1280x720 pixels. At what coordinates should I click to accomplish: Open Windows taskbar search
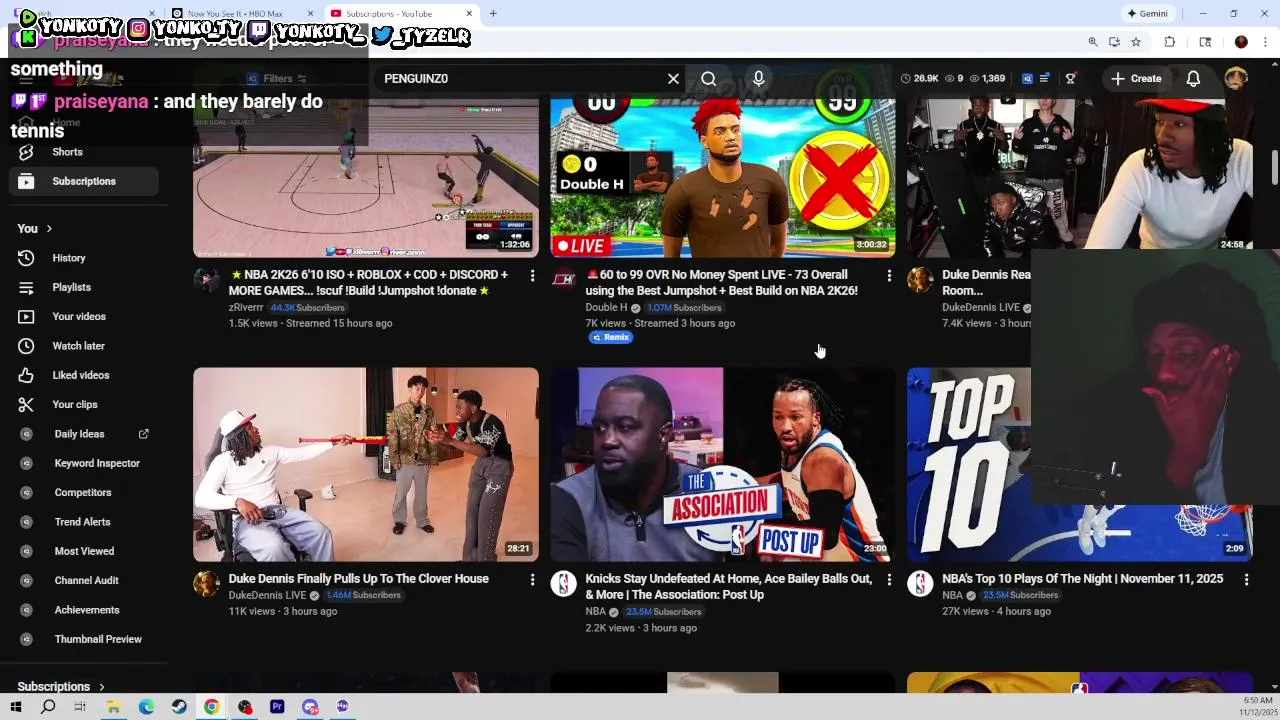(48, 707)
